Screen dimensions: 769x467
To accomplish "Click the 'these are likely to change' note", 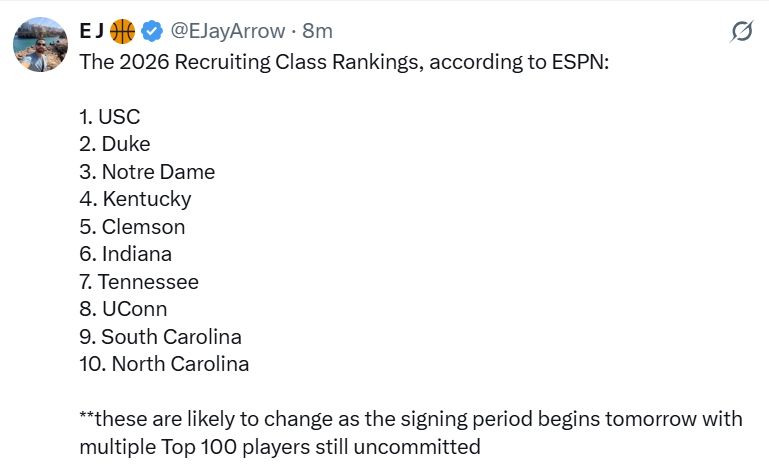I will (x=410, y=419).
